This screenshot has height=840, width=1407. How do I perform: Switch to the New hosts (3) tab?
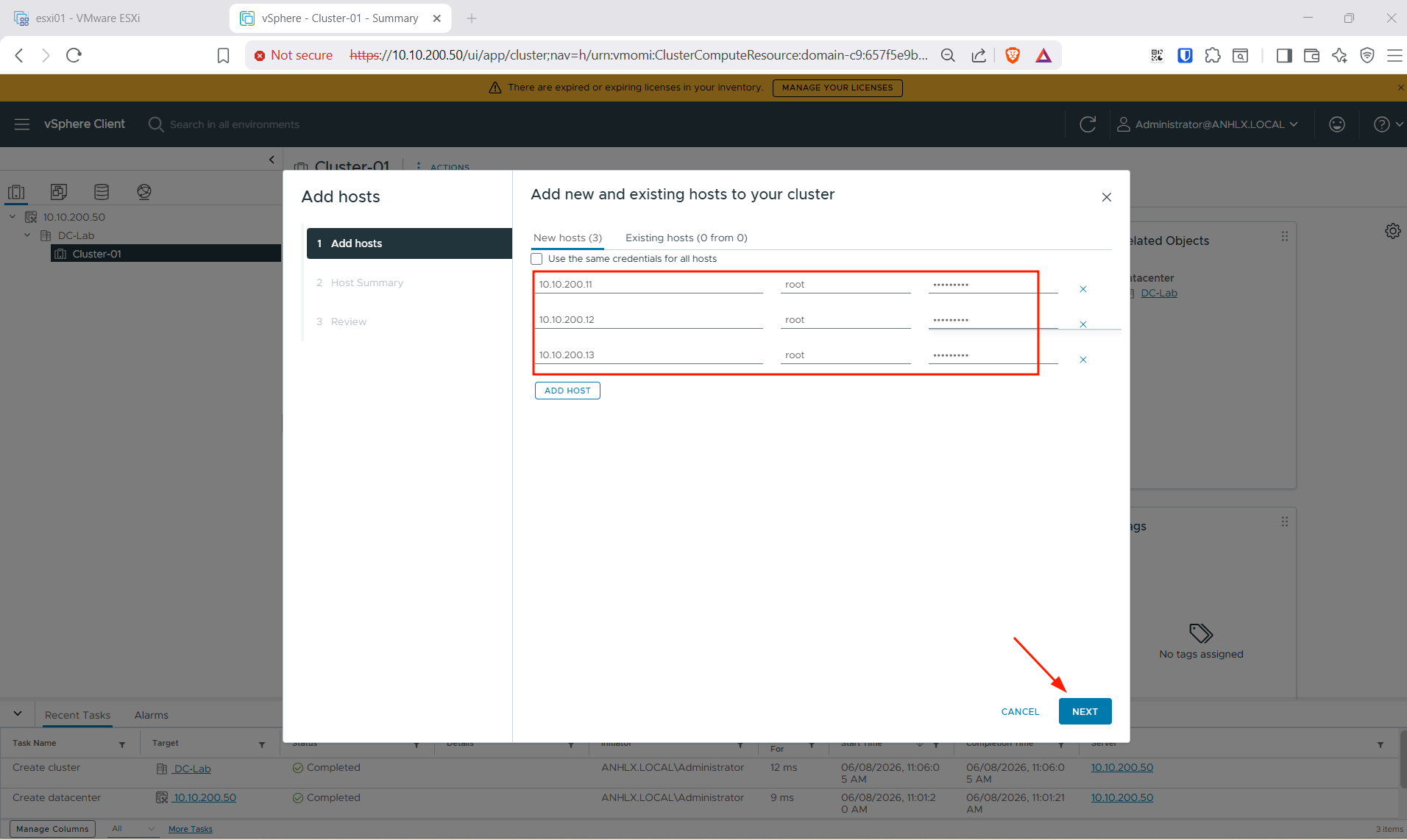coord(567,238)
